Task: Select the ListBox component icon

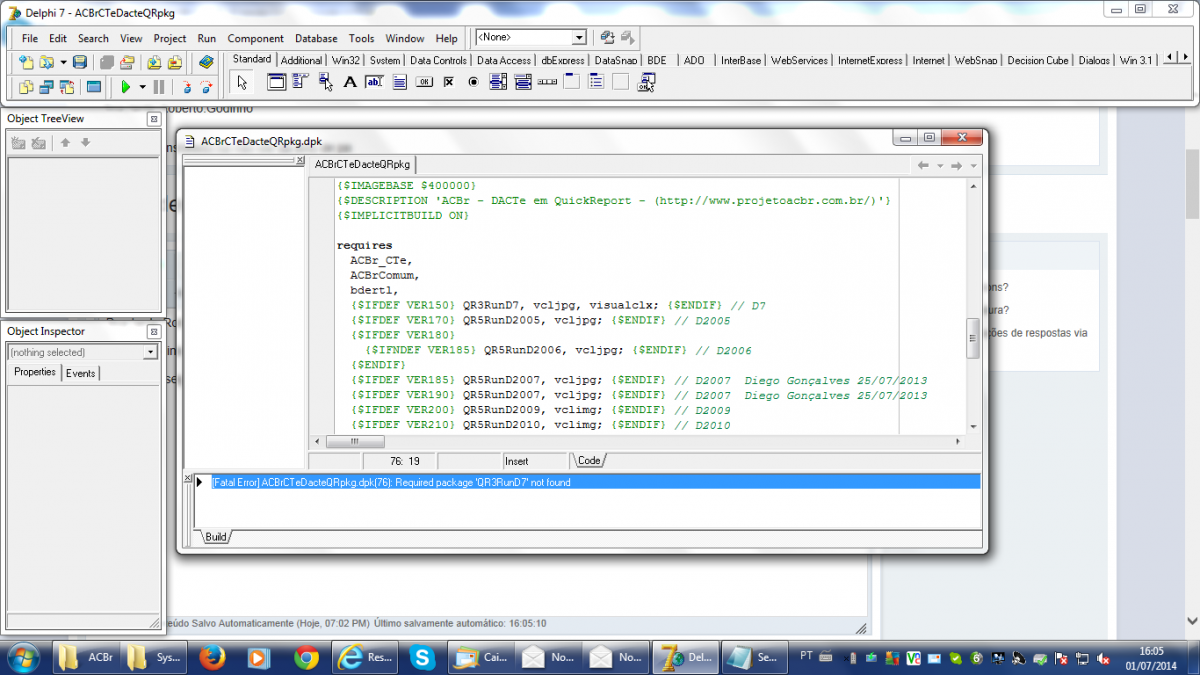Action: click(x=498, y=82)
